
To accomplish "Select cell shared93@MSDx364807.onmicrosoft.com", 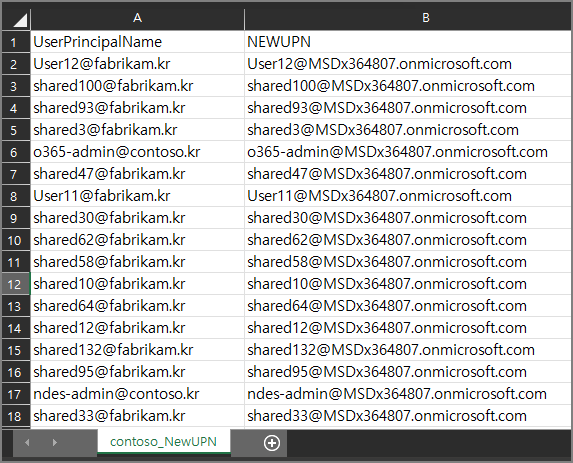I will point(407,108).
